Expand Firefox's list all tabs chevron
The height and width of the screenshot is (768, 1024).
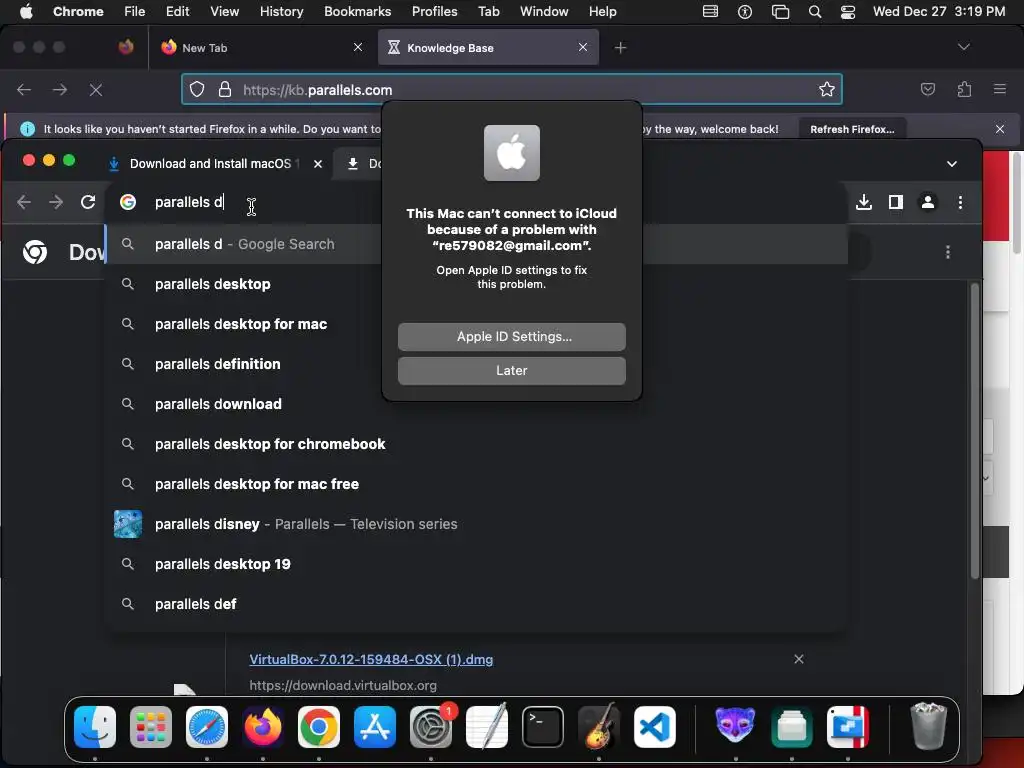tap(963, 47)
